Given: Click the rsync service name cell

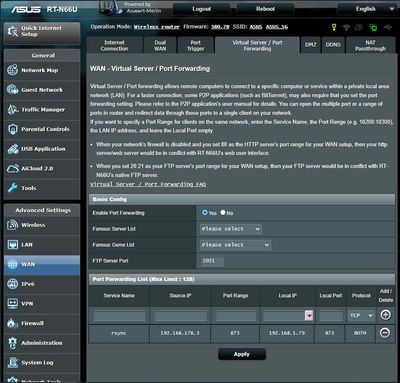Looking at the screenshot, I should tap(119, 333).
